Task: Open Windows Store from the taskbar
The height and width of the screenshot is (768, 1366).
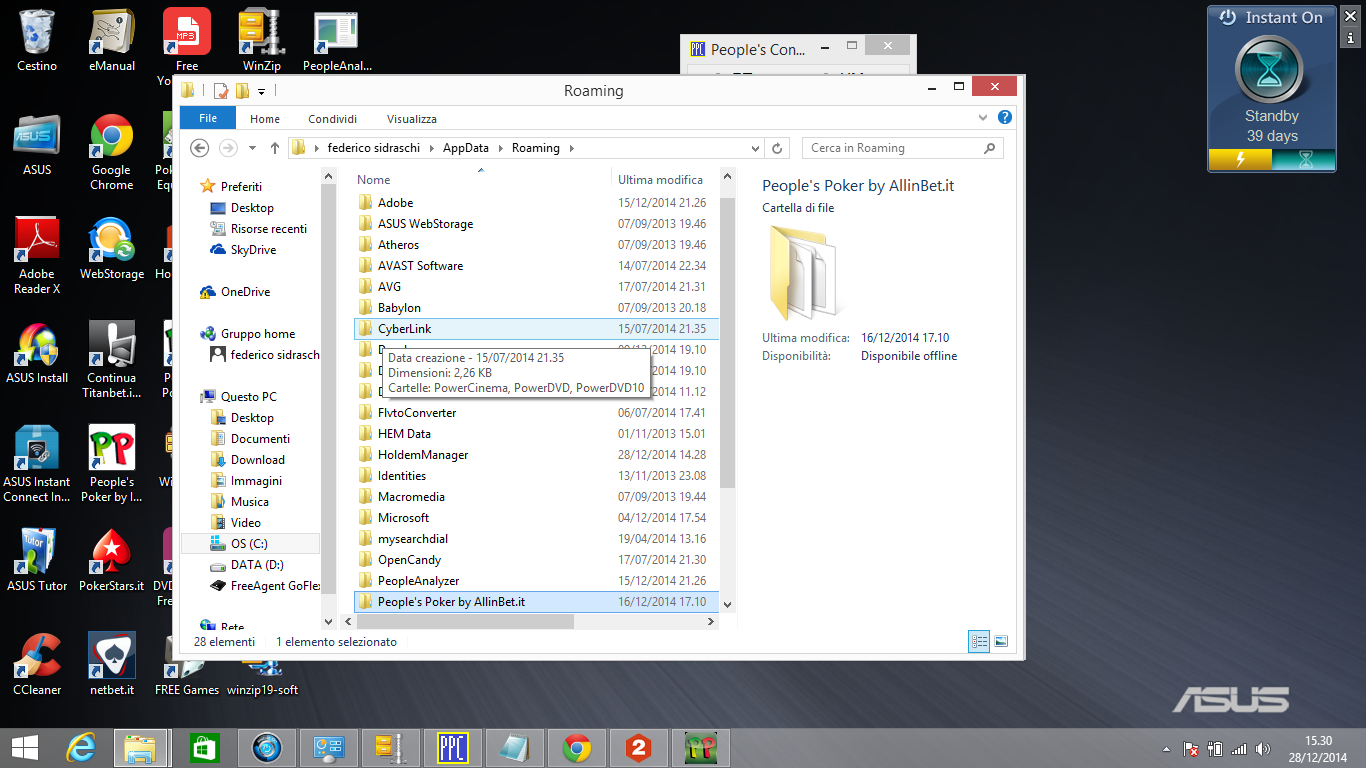Action: tap(204, 747)
